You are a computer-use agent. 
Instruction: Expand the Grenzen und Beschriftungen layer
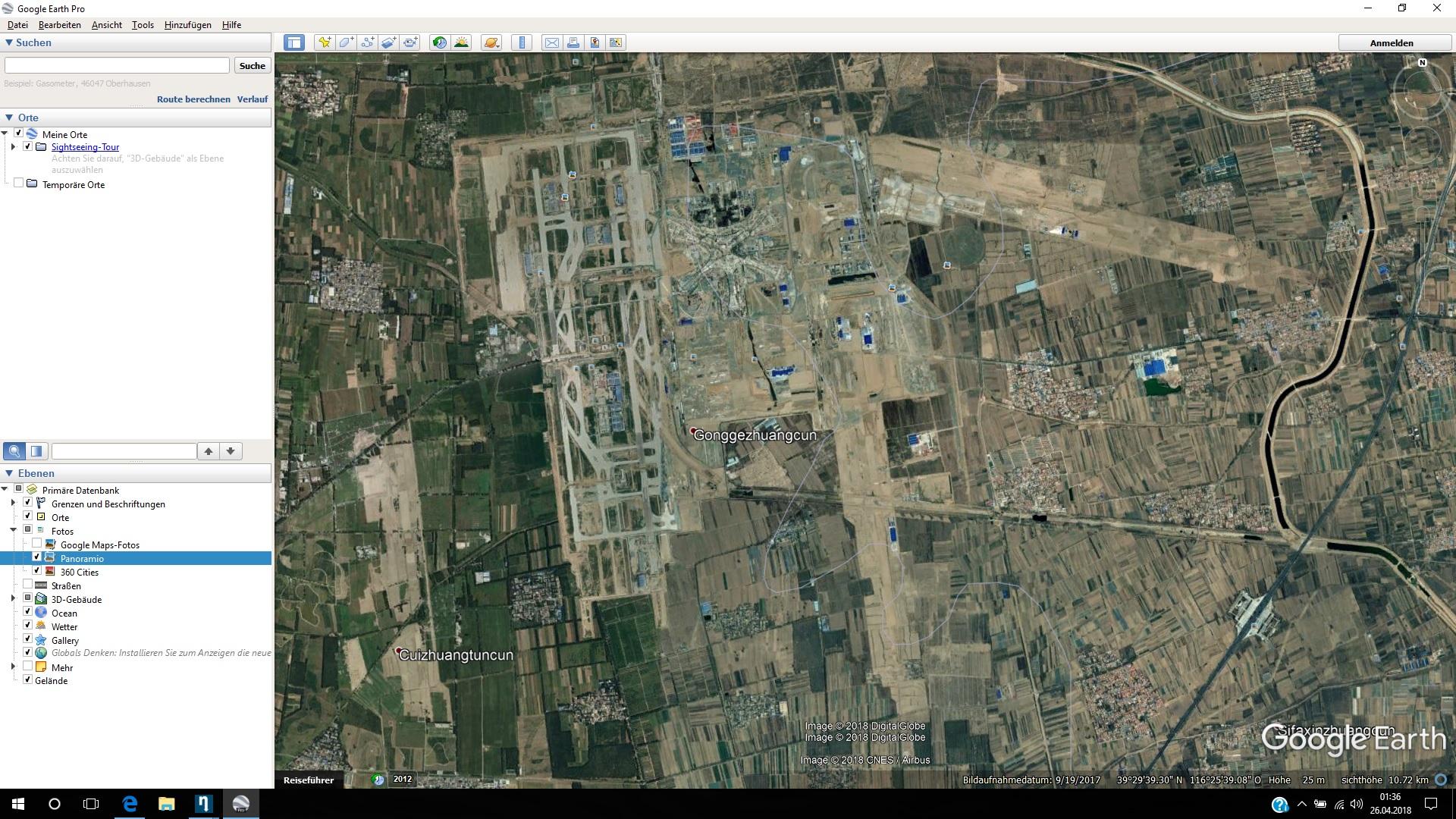(x=13, y=504)
